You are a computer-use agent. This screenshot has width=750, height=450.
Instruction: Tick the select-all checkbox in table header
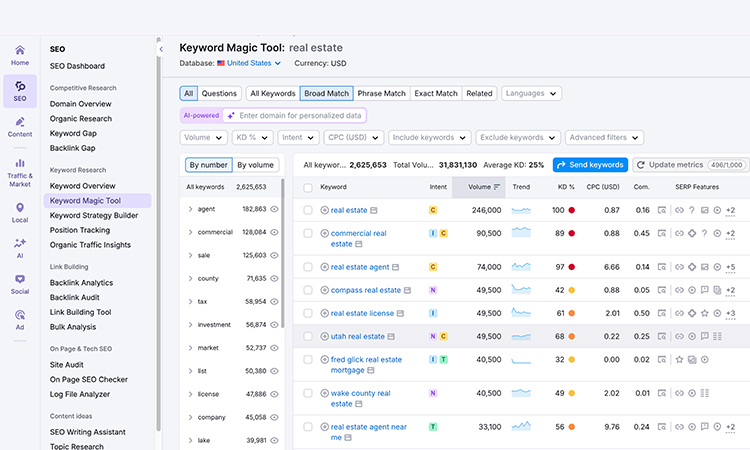tap(308, 187)
